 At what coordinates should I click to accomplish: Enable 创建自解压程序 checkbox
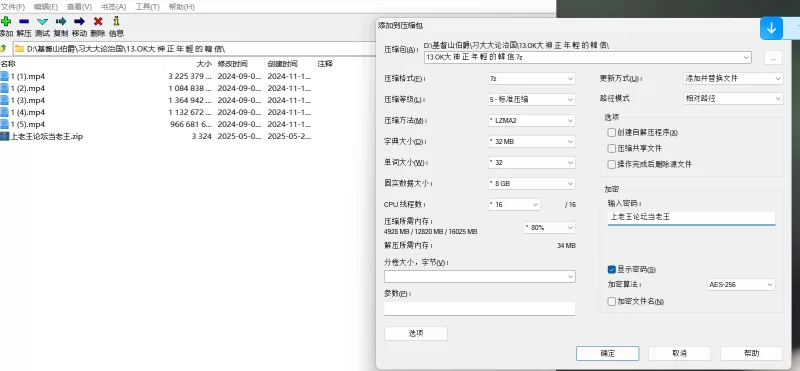(612, 133)
